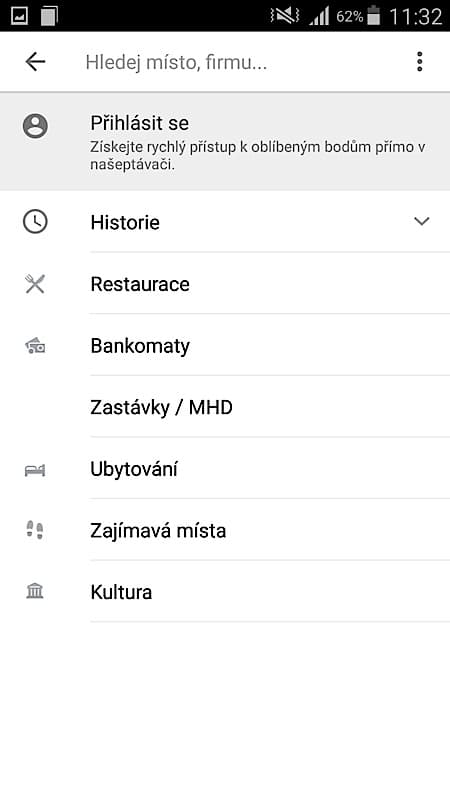Select the Přihlásit se sign-in option
The width and height of the screenshot is (450, 800).
225,141
